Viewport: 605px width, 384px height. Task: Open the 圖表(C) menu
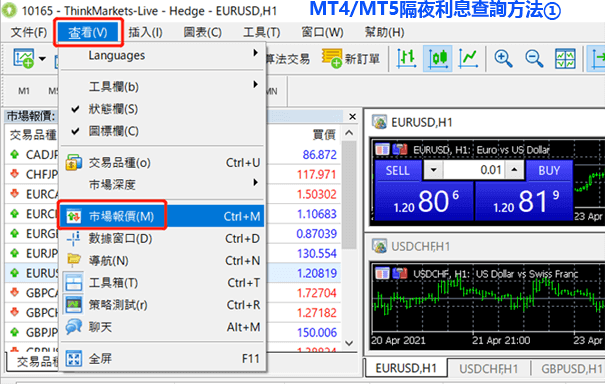point(202,32)
